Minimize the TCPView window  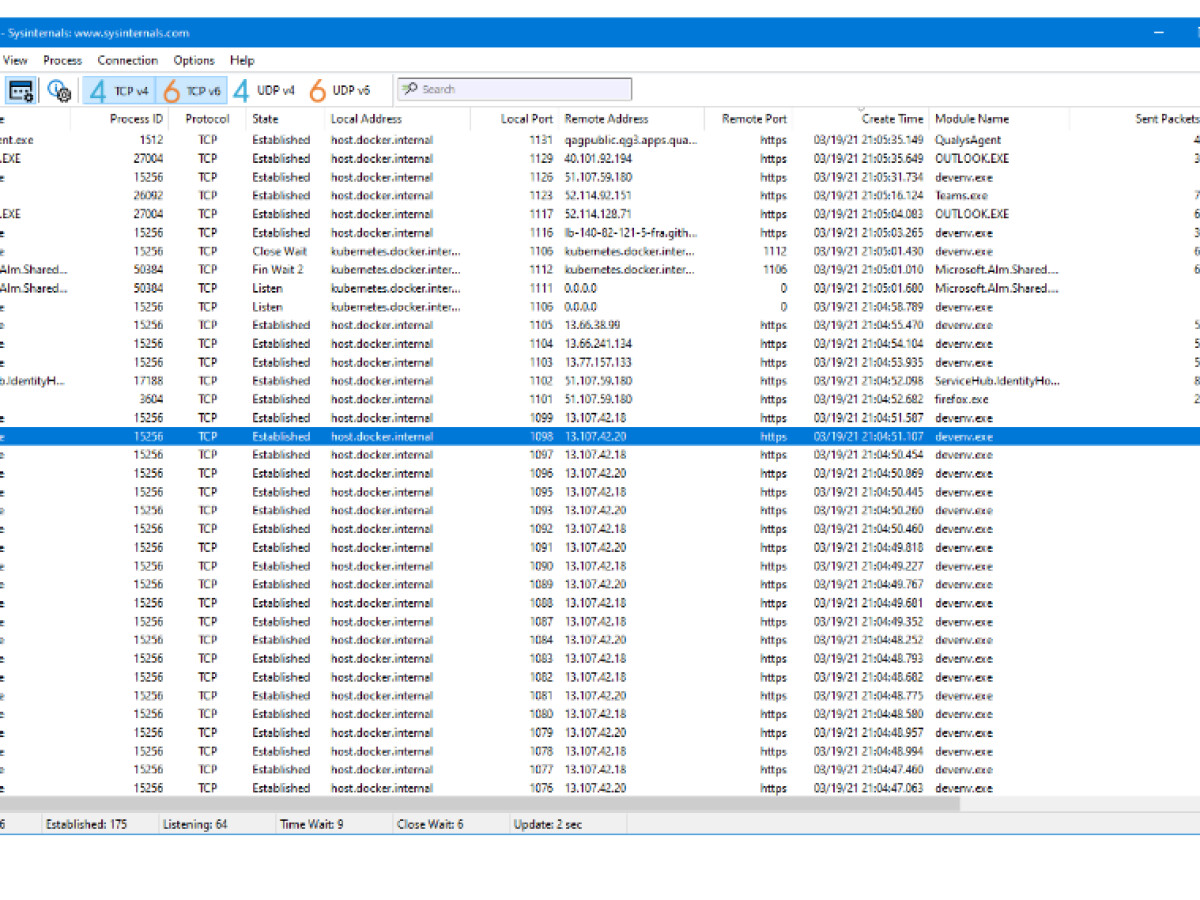pos(1160,32)
